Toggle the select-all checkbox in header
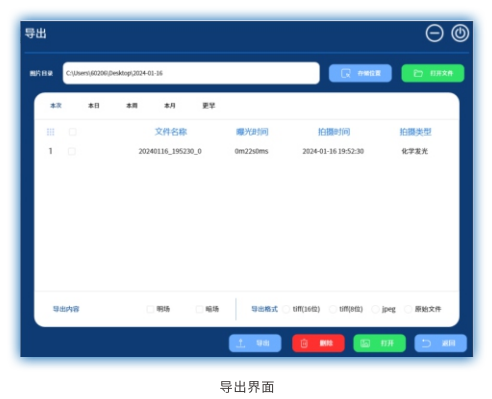492x399 pixels. pos(72,132)
